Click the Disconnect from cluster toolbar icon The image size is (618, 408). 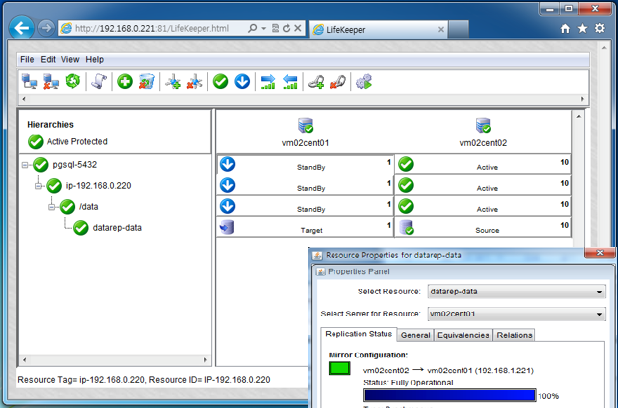[51, 82]
